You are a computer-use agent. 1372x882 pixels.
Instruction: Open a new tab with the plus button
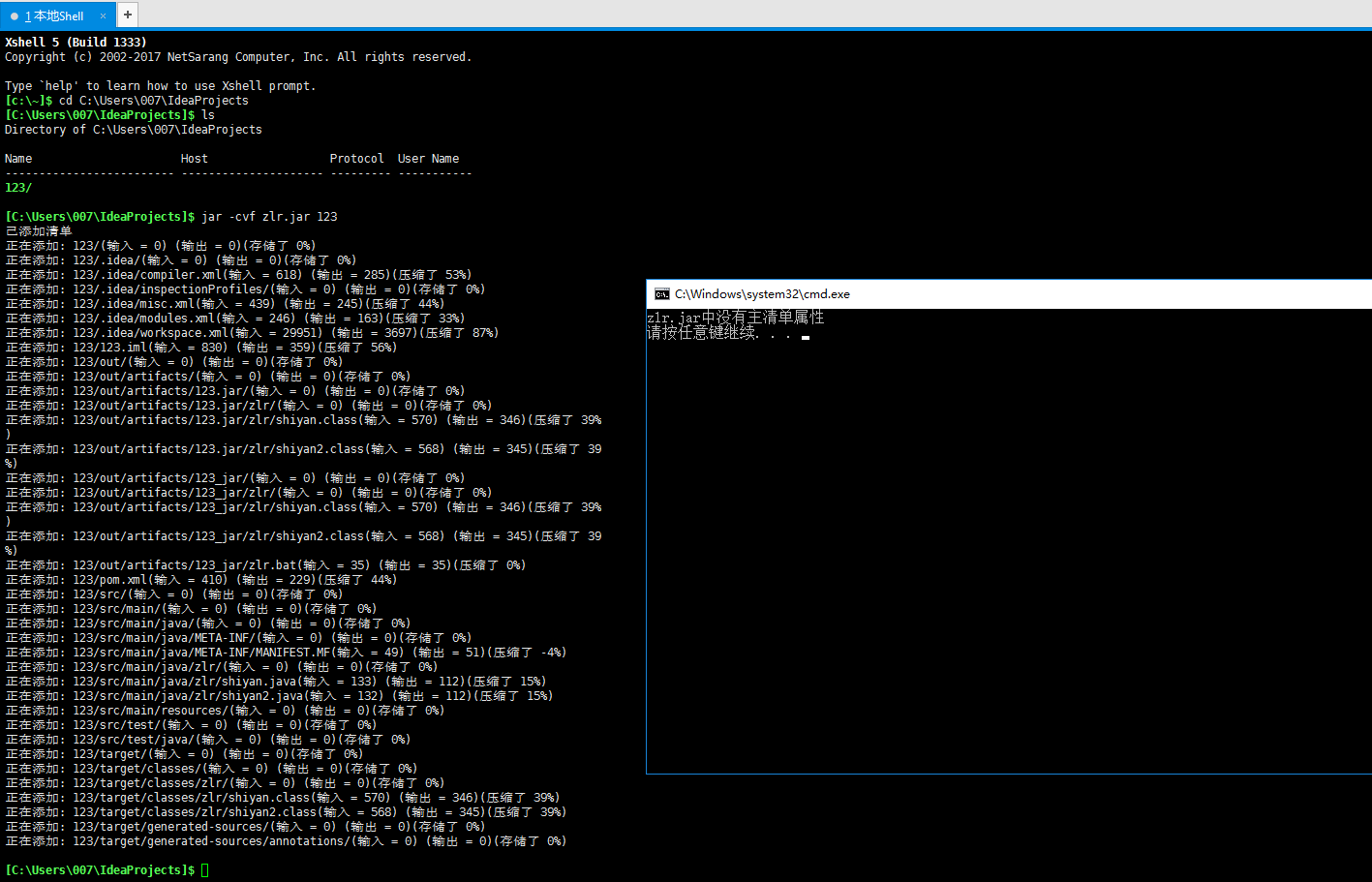click(128, 15)
